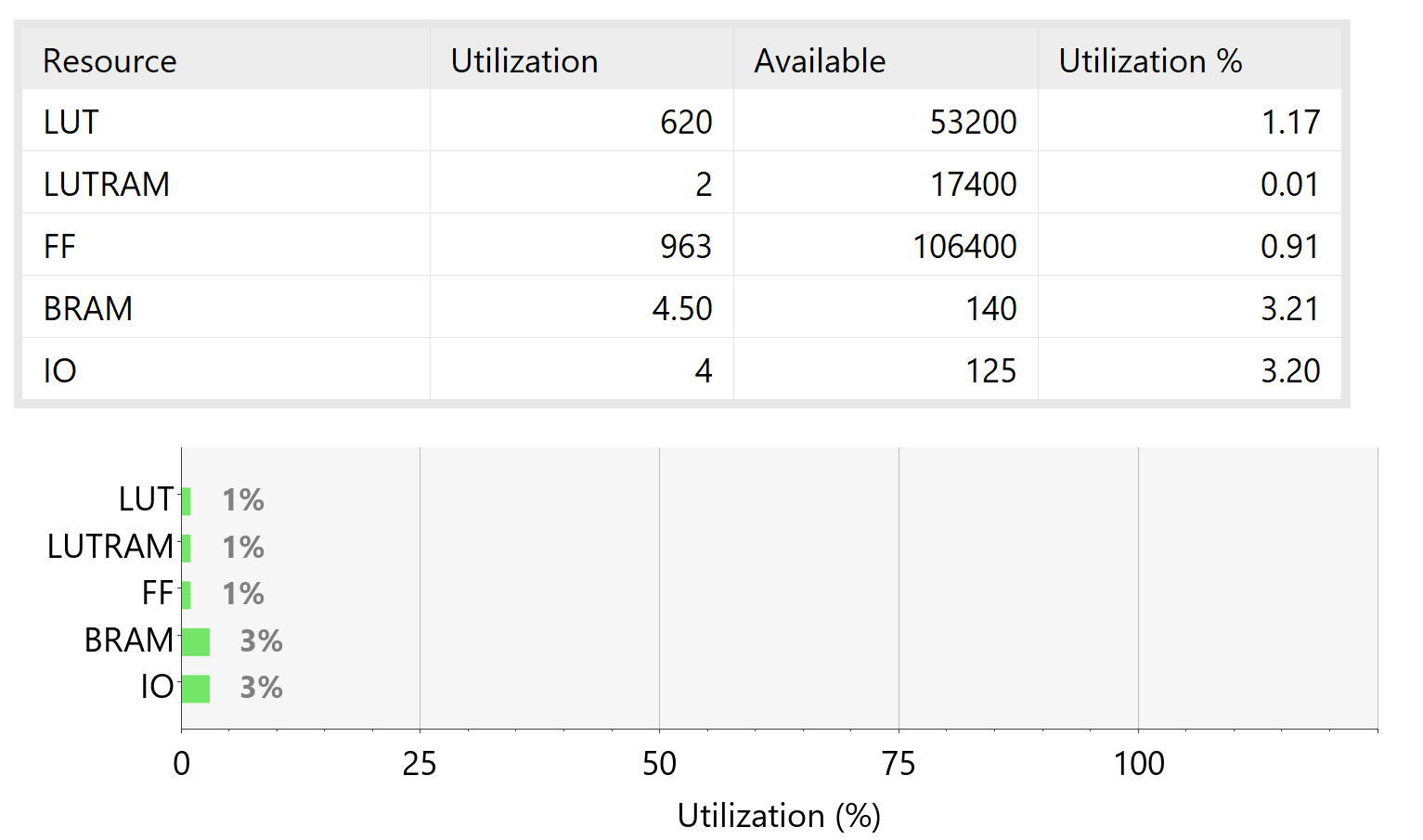Sort by the Utilization column header
The image size is (1423, 840).
pyautogui.click(x=581, y=59)
